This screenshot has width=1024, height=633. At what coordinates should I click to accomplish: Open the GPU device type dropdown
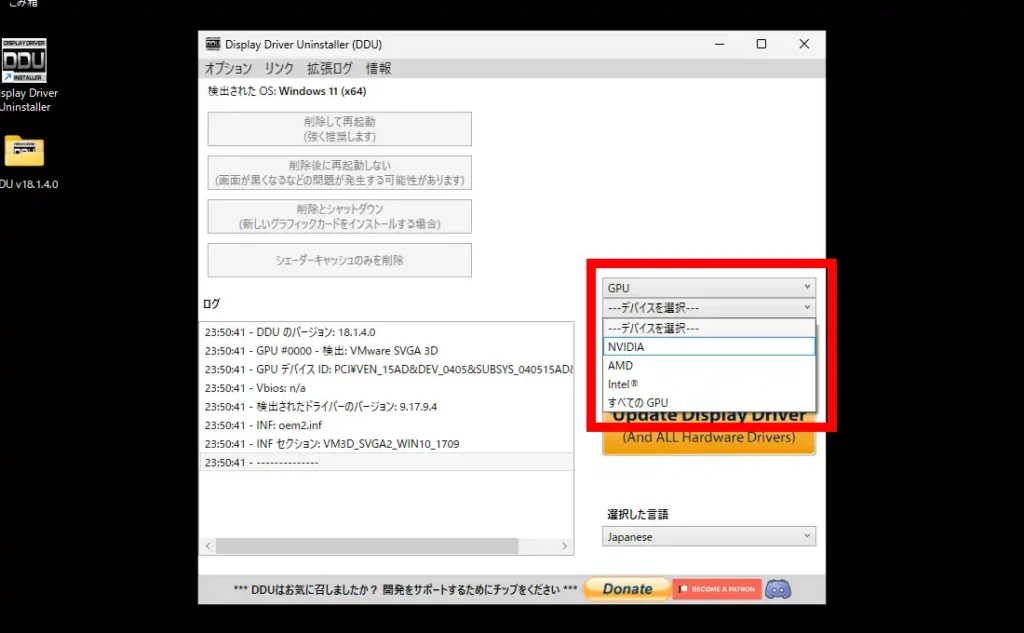coord(708,287)
